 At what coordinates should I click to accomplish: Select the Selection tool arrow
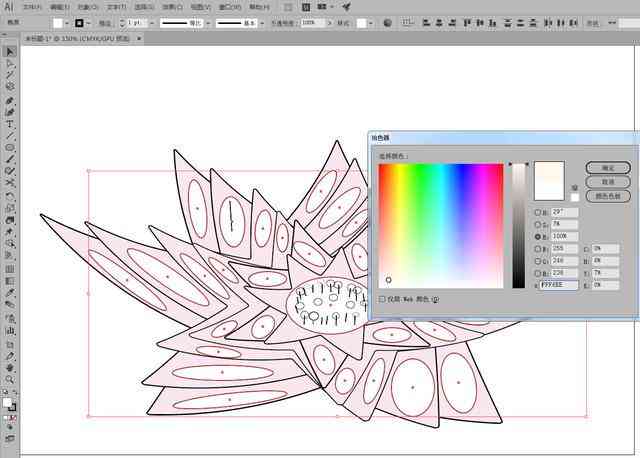point(10,51)
